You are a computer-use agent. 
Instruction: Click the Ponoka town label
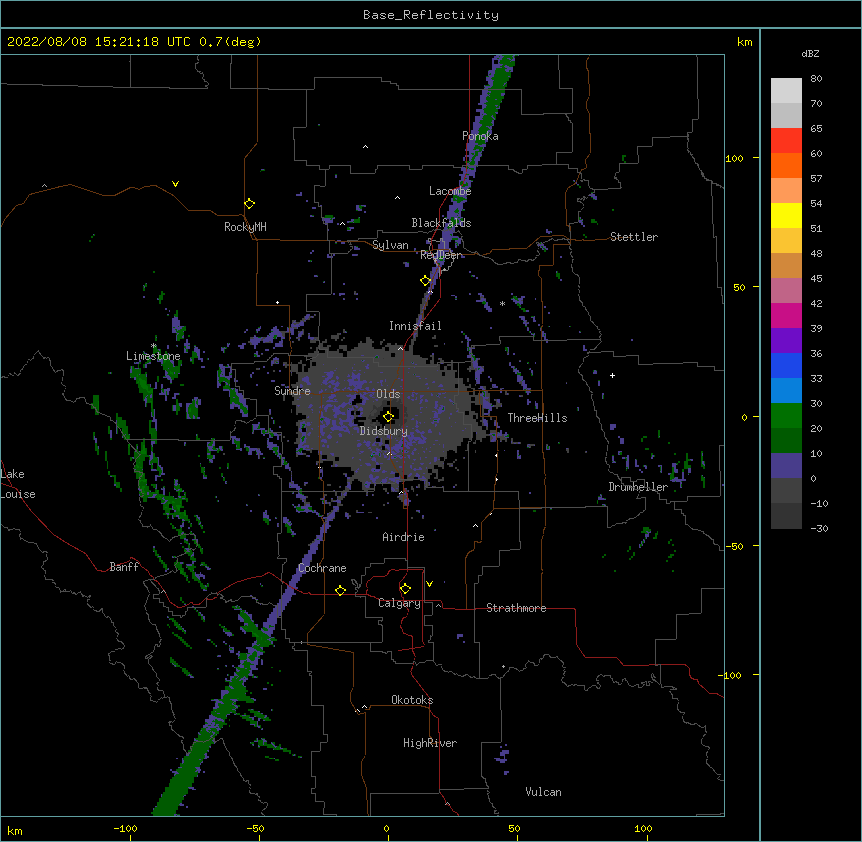(x=480, y=136)
